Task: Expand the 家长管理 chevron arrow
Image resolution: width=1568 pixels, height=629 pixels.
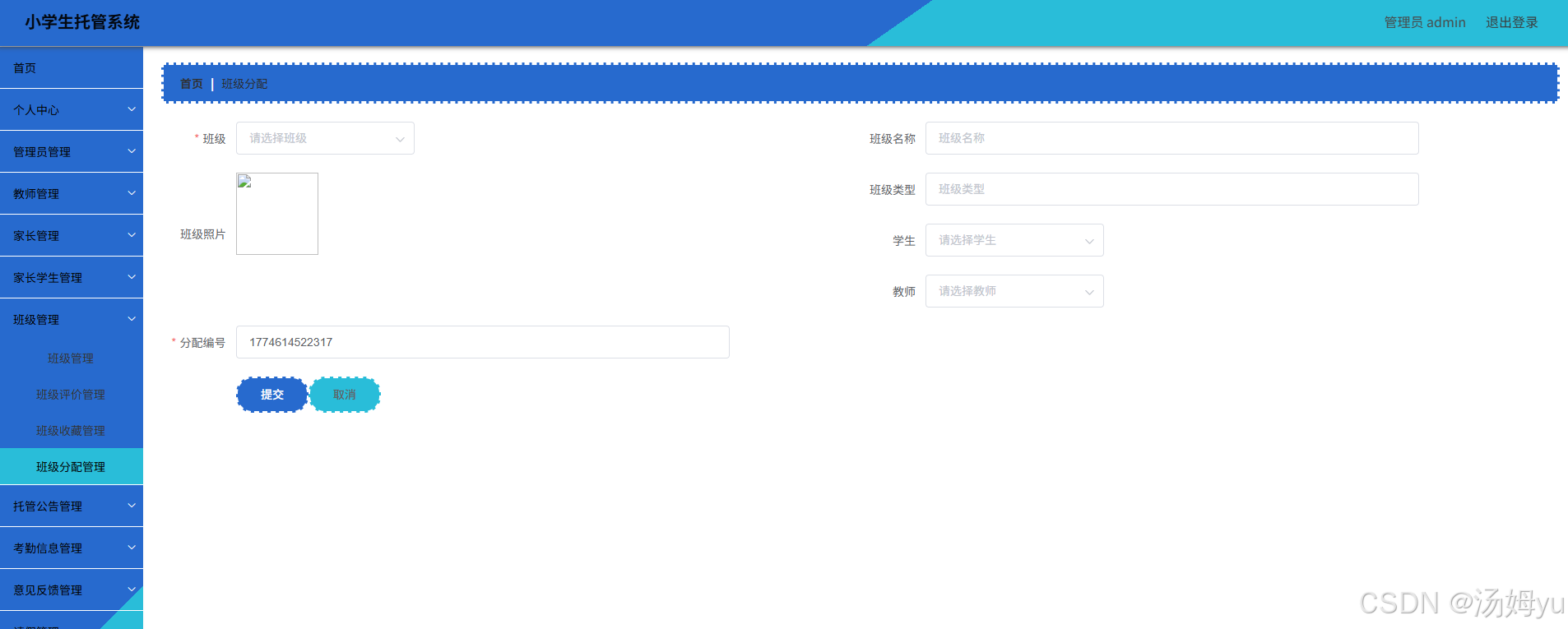Action: pyautogui.click(x=132, y=235)
